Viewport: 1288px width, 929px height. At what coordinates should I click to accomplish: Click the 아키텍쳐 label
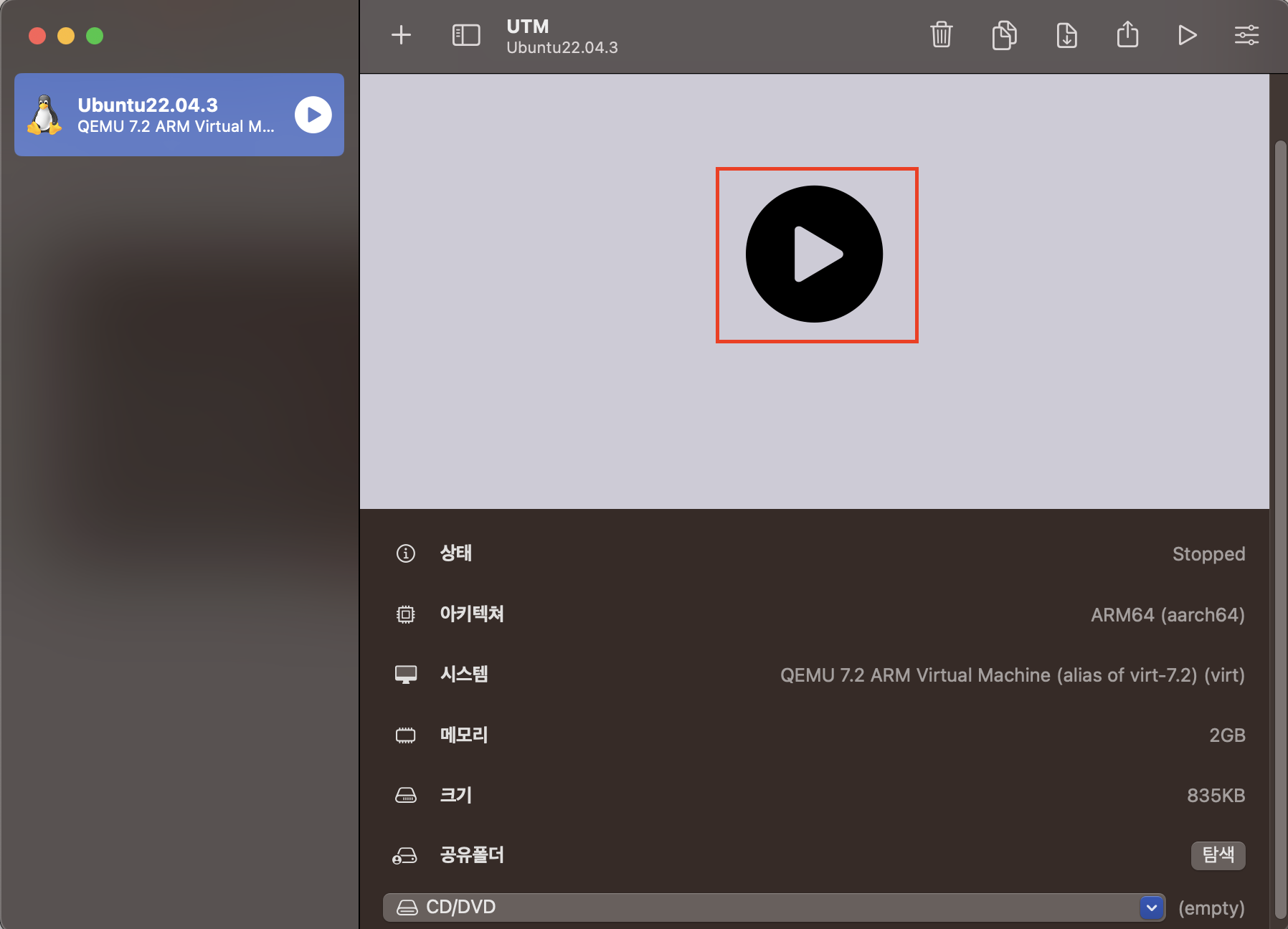(472, 614)
